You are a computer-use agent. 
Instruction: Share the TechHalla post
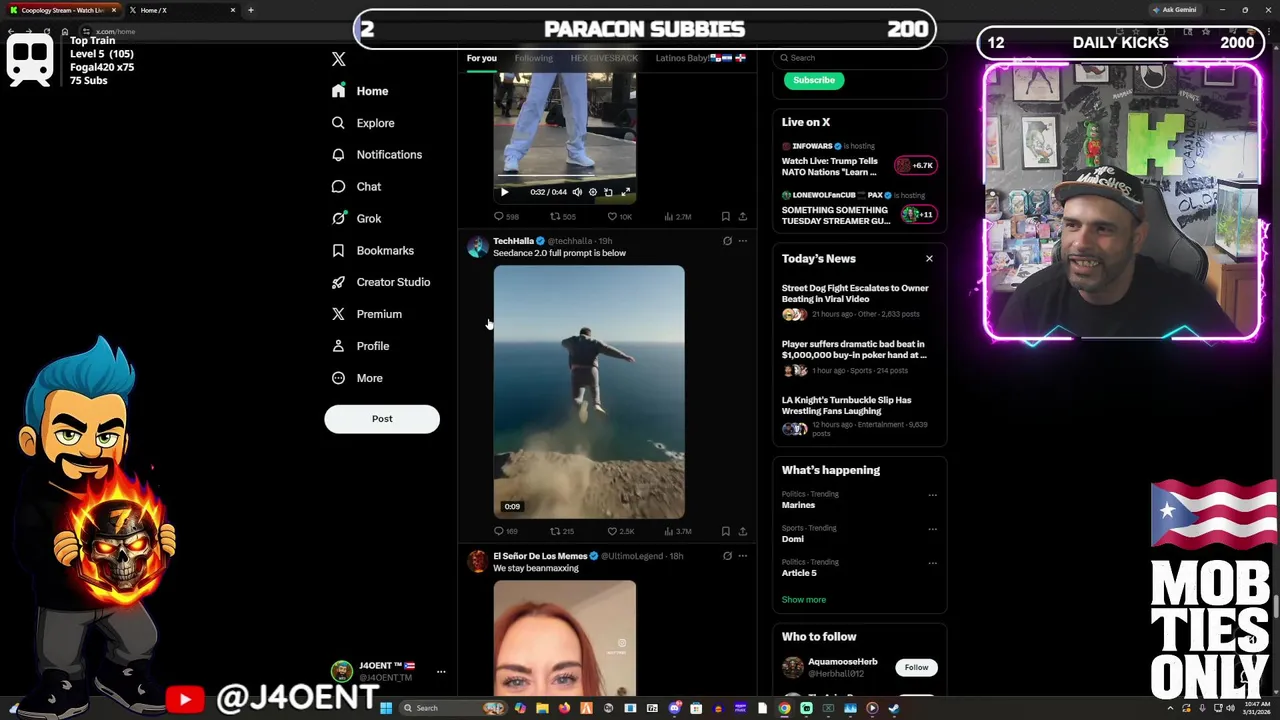(x=742, y=531)
